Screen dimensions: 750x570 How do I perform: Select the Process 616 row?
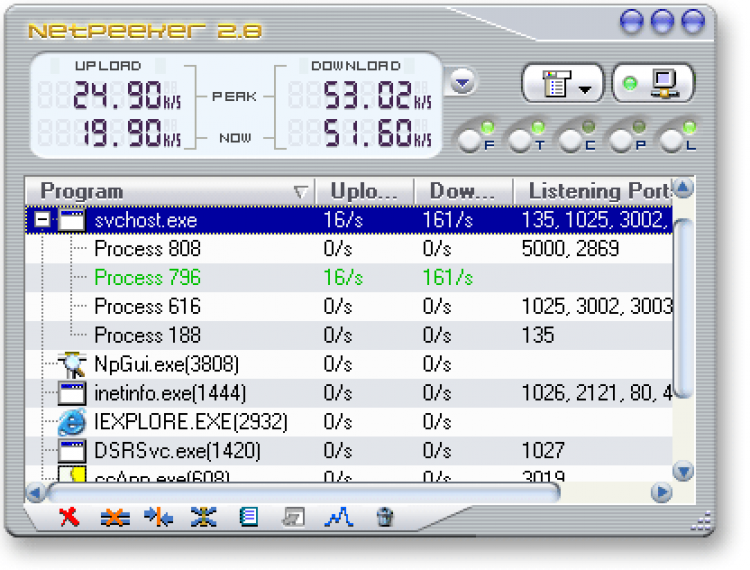click(349, 307)
